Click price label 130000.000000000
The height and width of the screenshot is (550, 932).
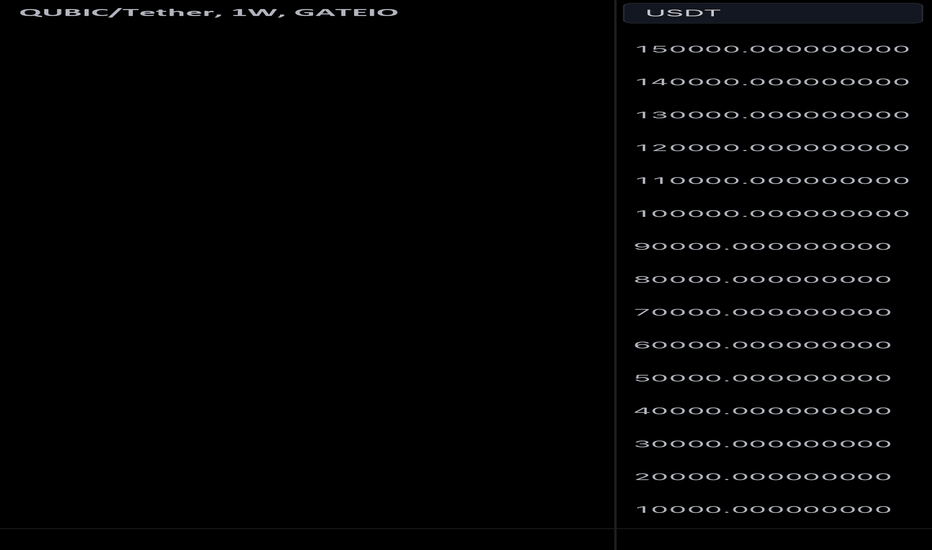[x=773, y=115]
